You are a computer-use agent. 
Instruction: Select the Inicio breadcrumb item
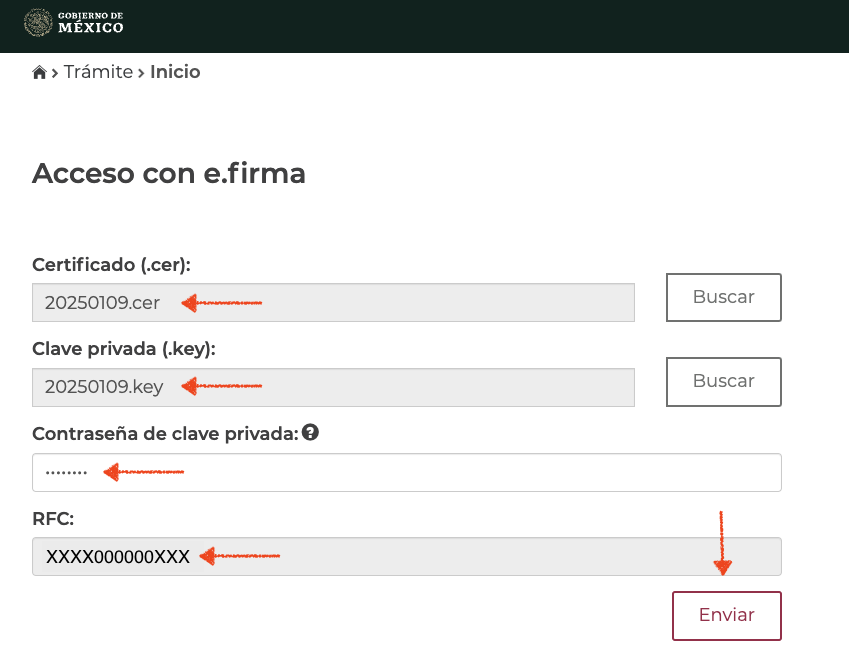click(175, 72)
